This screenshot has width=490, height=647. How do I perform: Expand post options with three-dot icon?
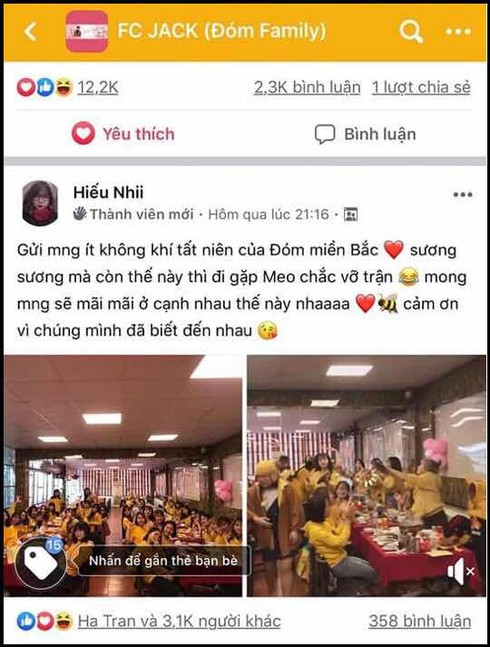[x=462, y=195]
